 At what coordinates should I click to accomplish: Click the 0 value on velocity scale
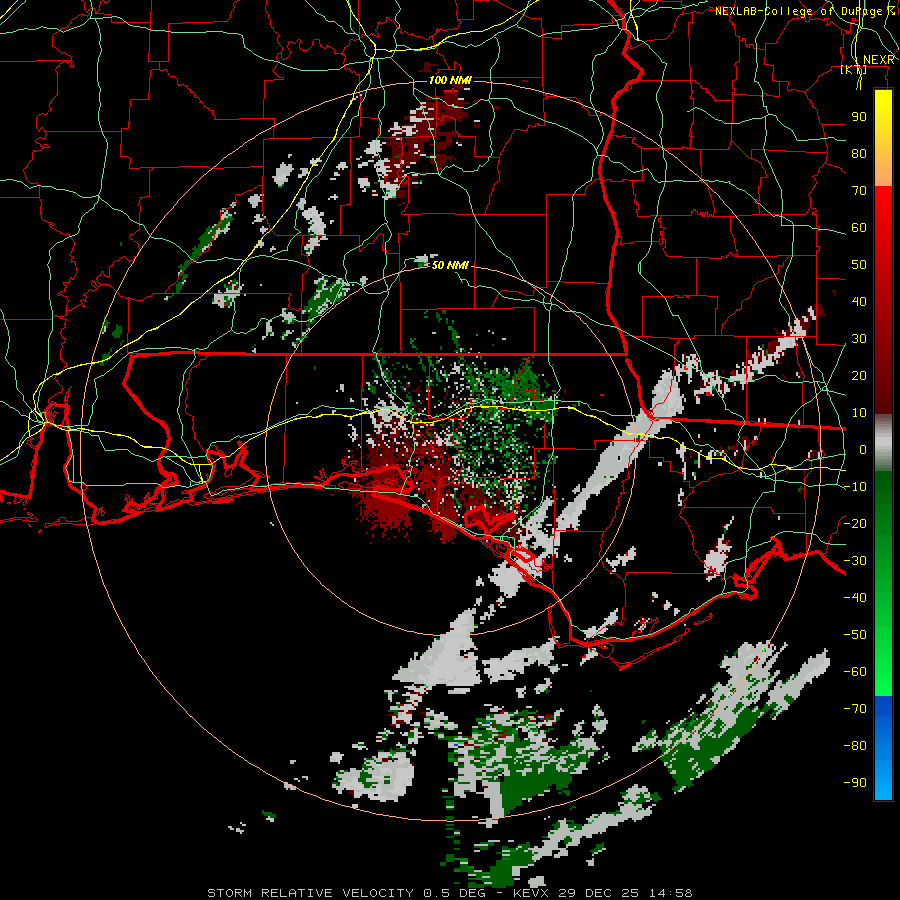(863, 450)
